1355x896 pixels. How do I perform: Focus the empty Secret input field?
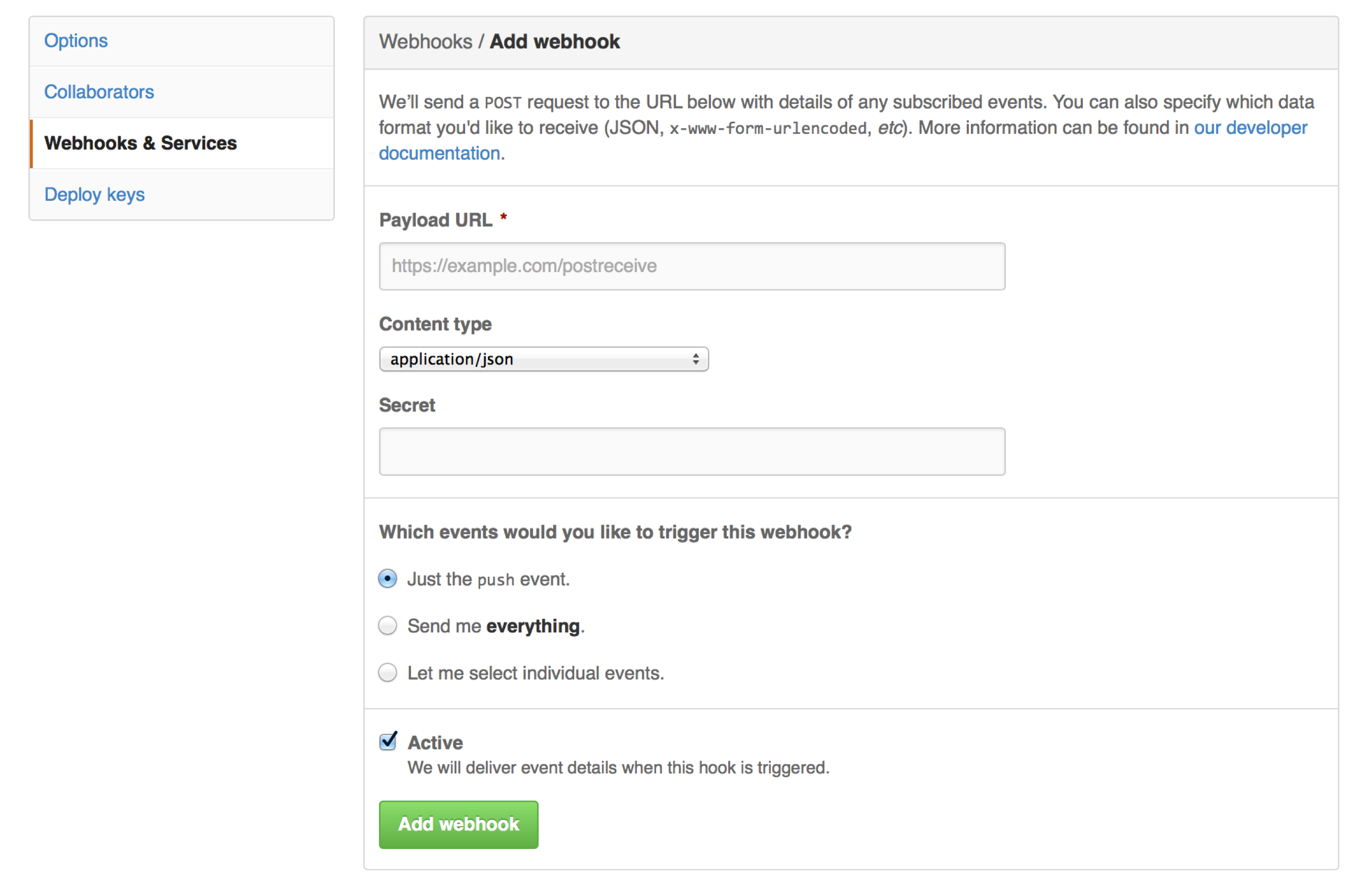[x=691, y=452]
